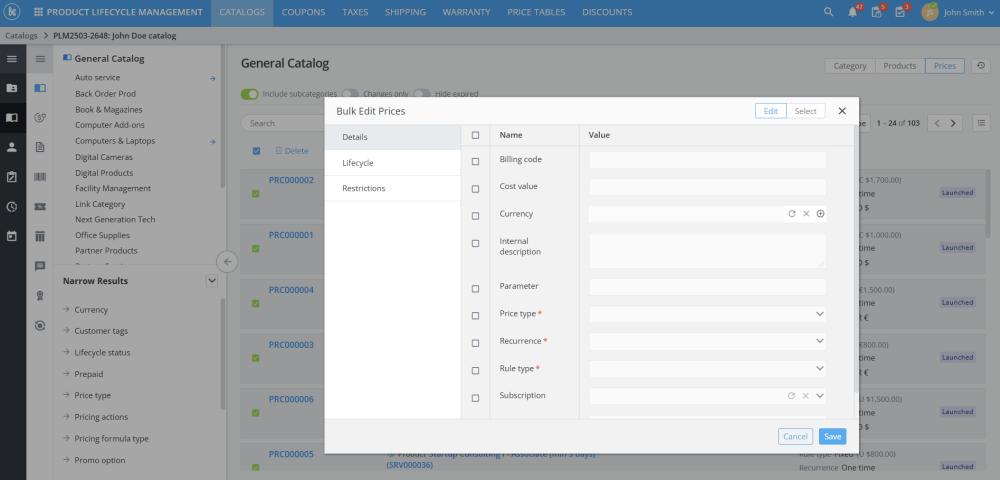Clear the Currency field with X icon
The width and height of the screenshot is (1000, 480).
coord(806,214)
